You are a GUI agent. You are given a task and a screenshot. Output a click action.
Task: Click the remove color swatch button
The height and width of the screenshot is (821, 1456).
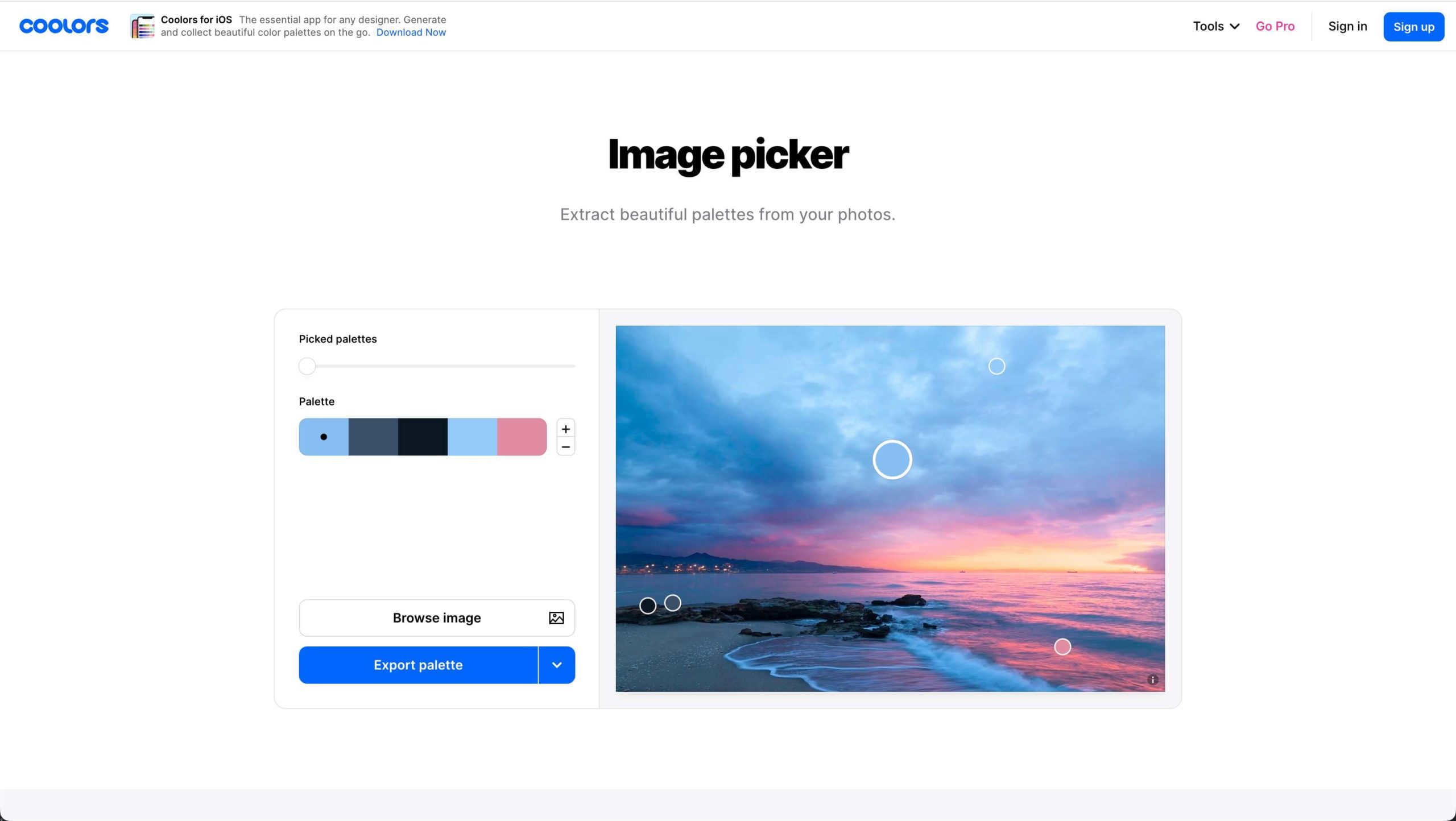pos(564,446)
